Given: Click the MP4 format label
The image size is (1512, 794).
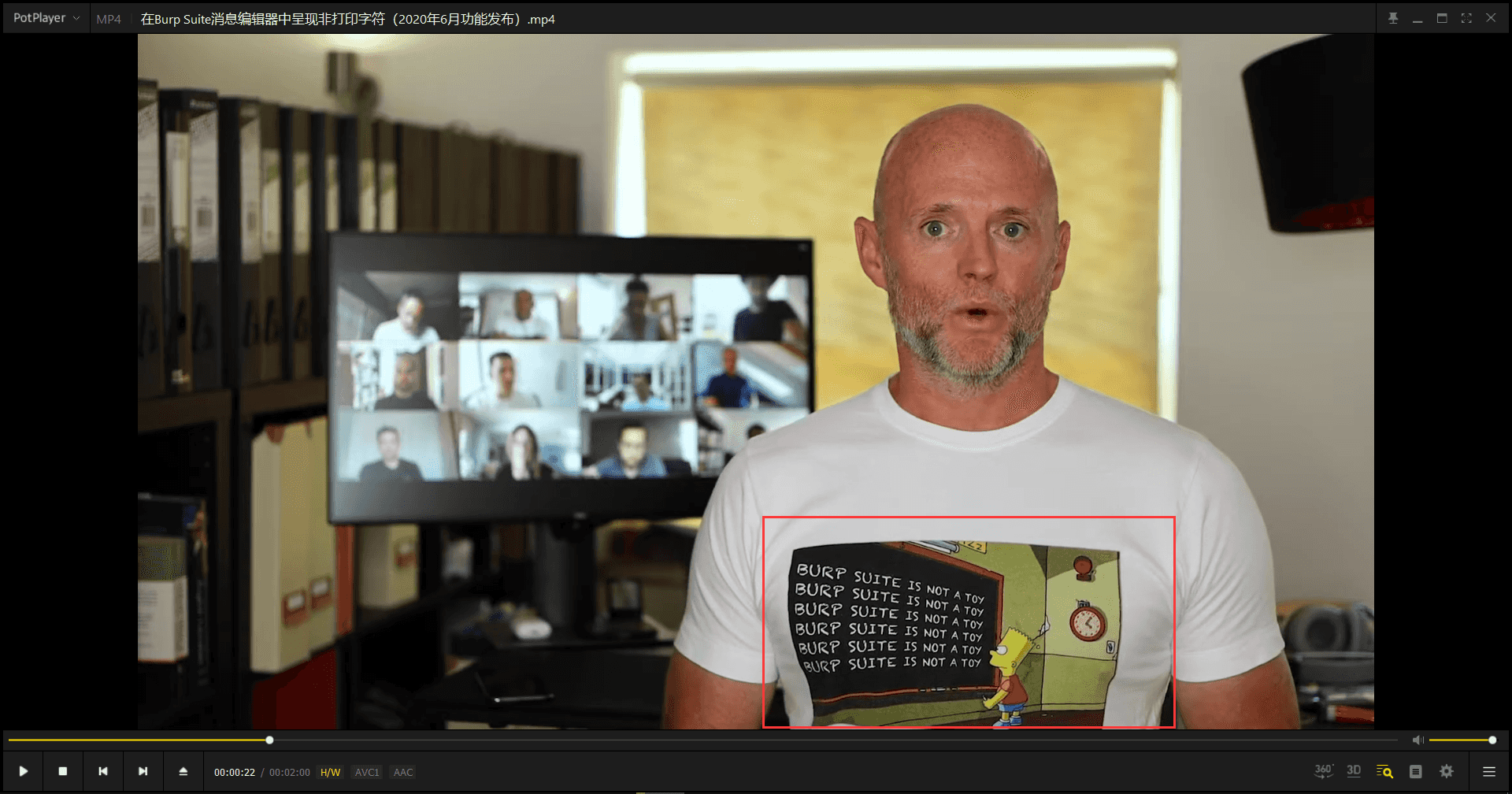Looking at the screenshot, I should (109, 19).
